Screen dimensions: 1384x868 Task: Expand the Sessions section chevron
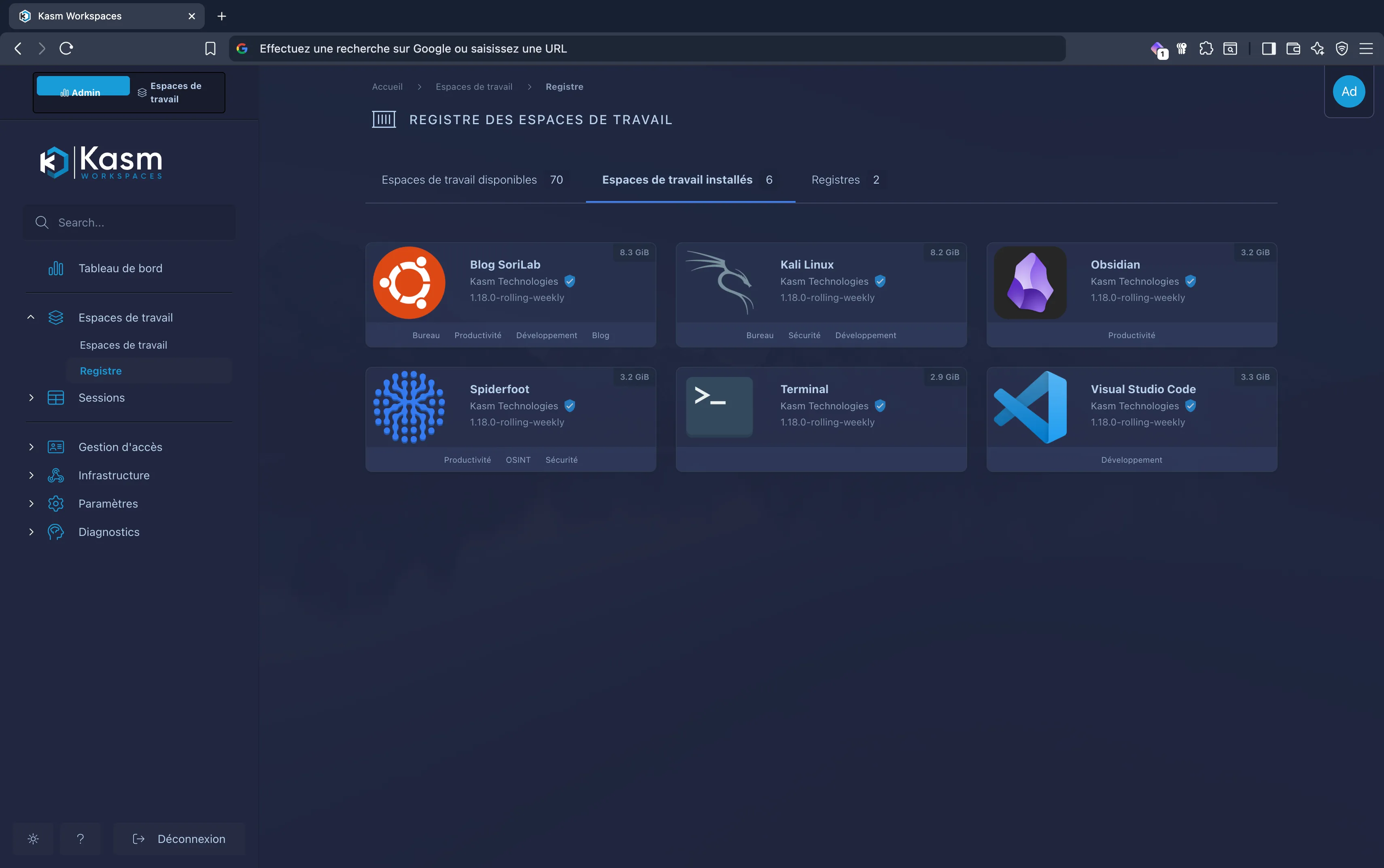point(32,397)
